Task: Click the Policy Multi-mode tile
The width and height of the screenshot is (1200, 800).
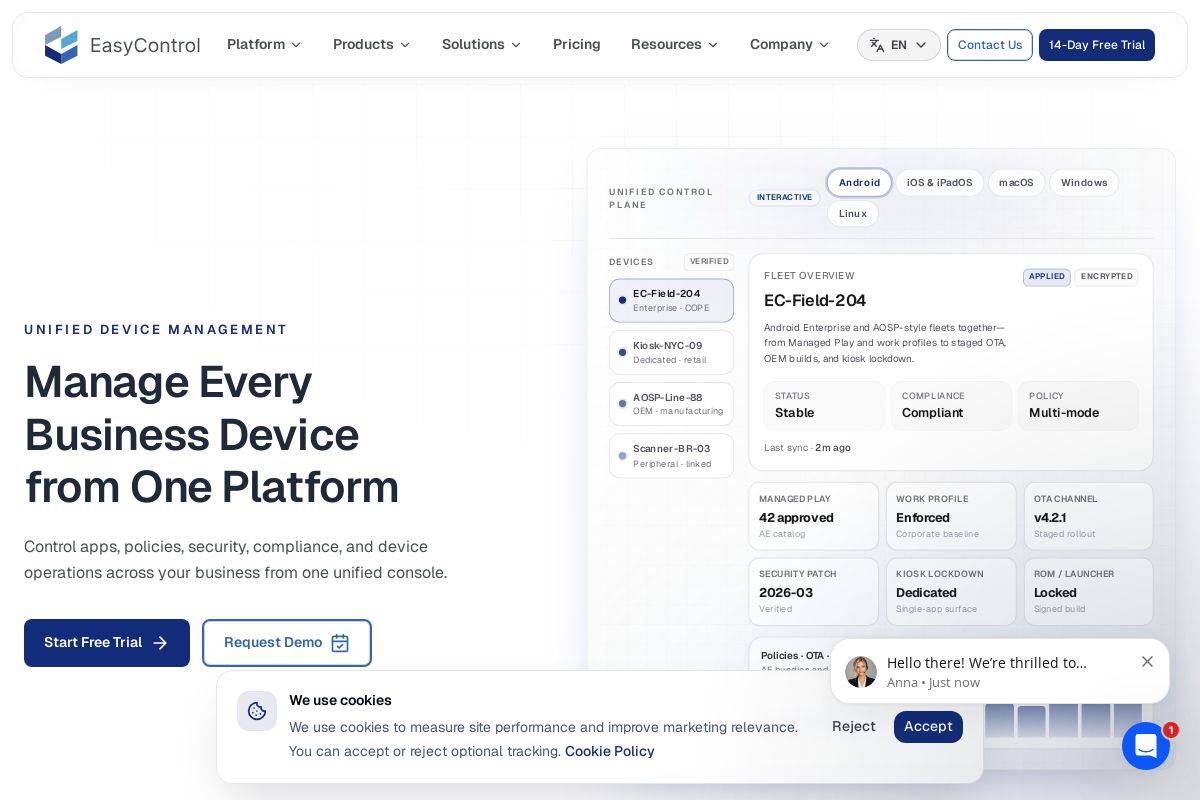Action: coord(1078,406)
